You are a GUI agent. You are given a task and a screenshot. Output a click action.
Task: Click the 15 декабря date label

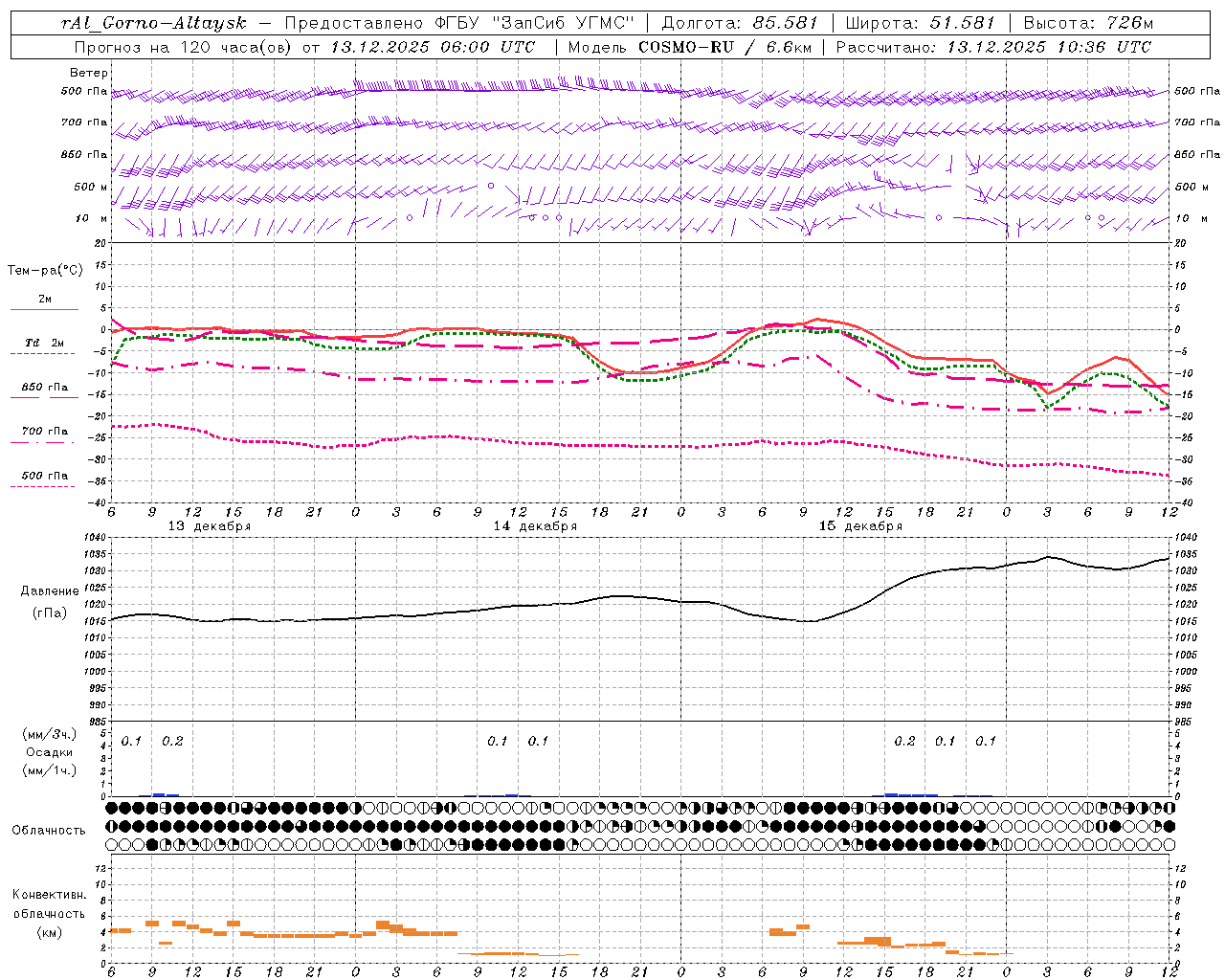tap(860, 526)
